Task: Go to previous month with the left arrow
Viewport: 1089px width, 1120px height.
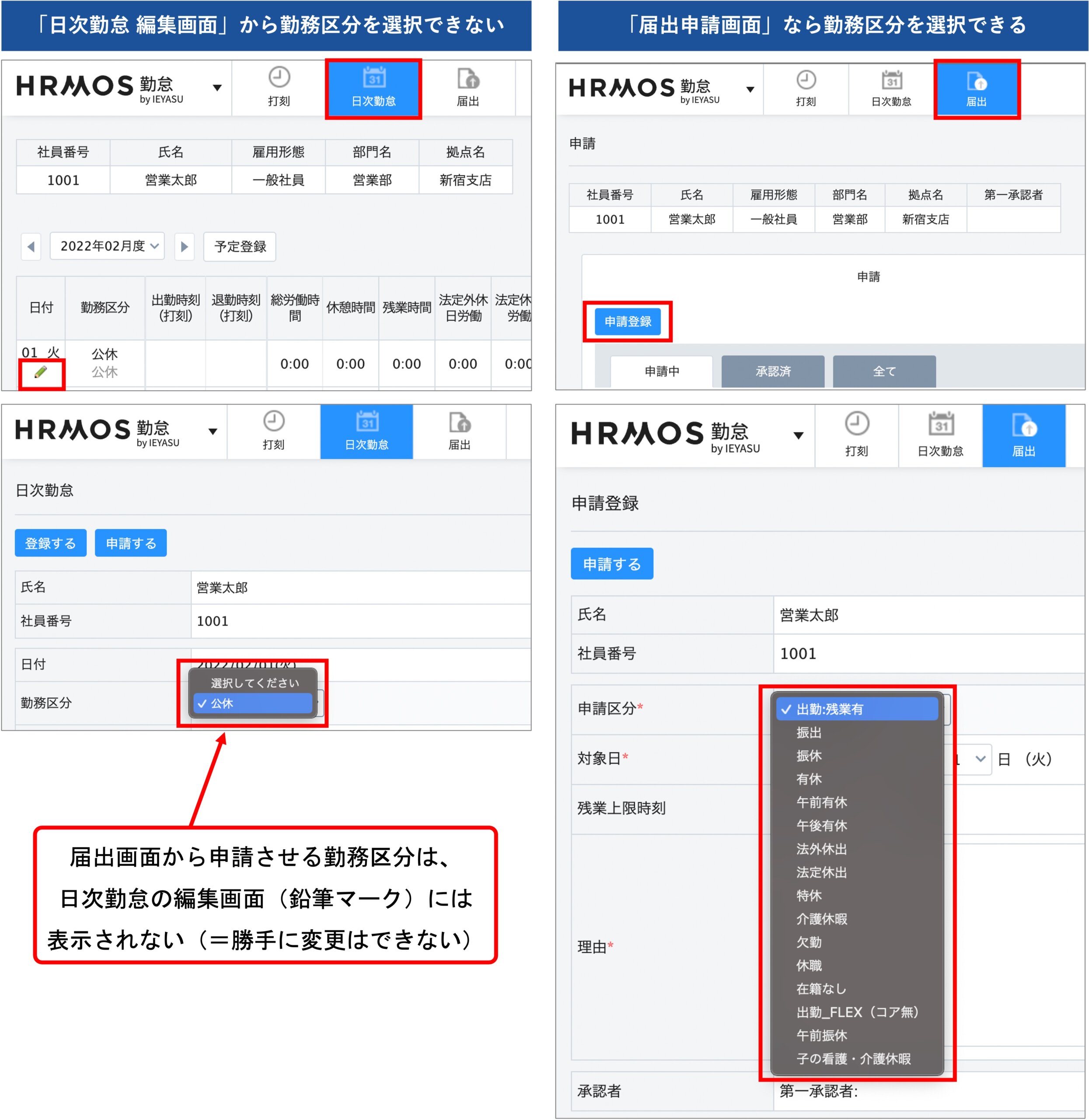Action: tap(31, 247)
